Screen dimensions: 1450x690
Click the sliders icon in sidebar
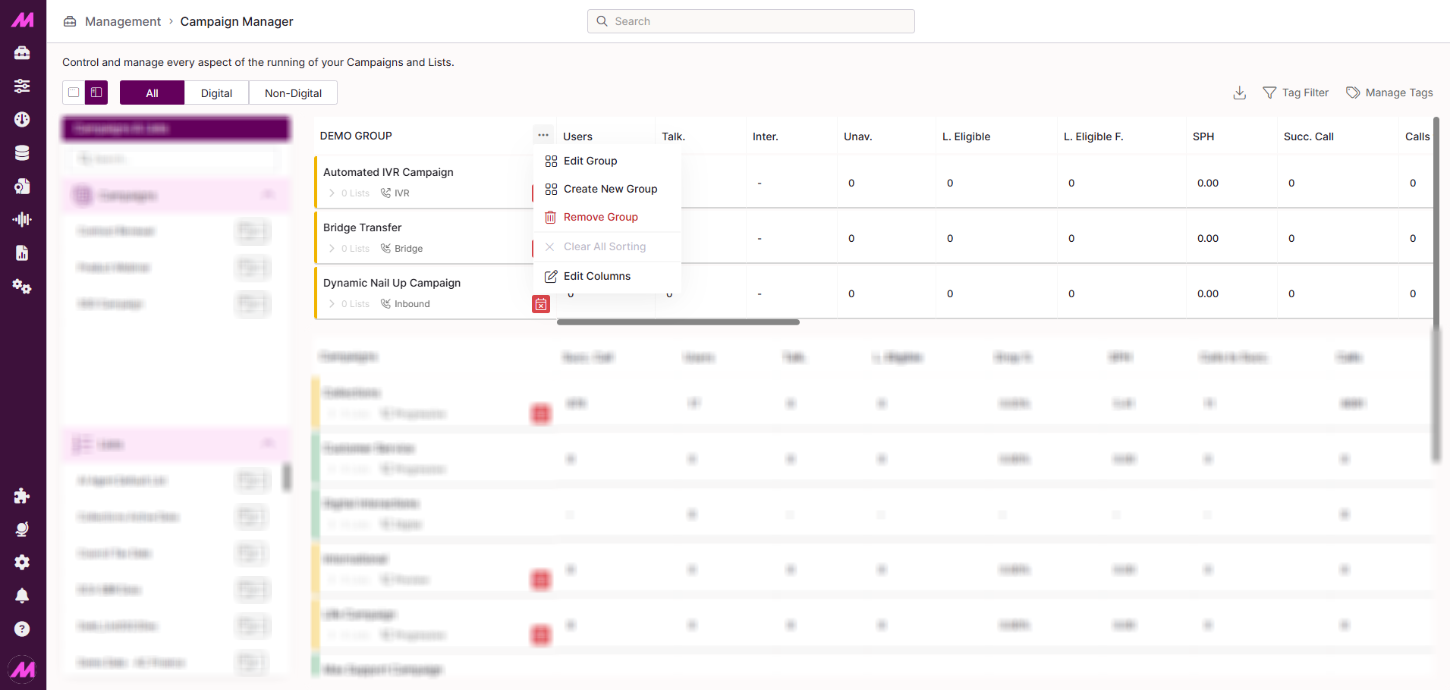(22, 86)
